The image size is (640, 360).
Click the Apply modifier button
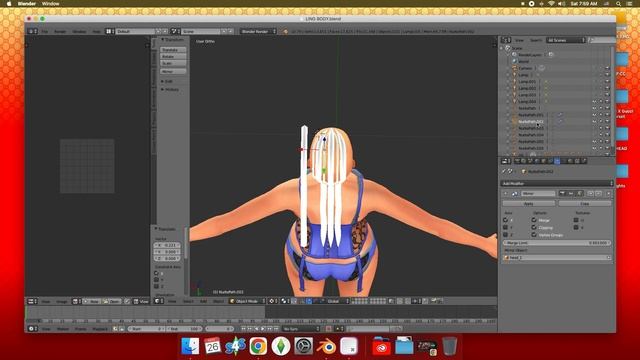(529, 203)
